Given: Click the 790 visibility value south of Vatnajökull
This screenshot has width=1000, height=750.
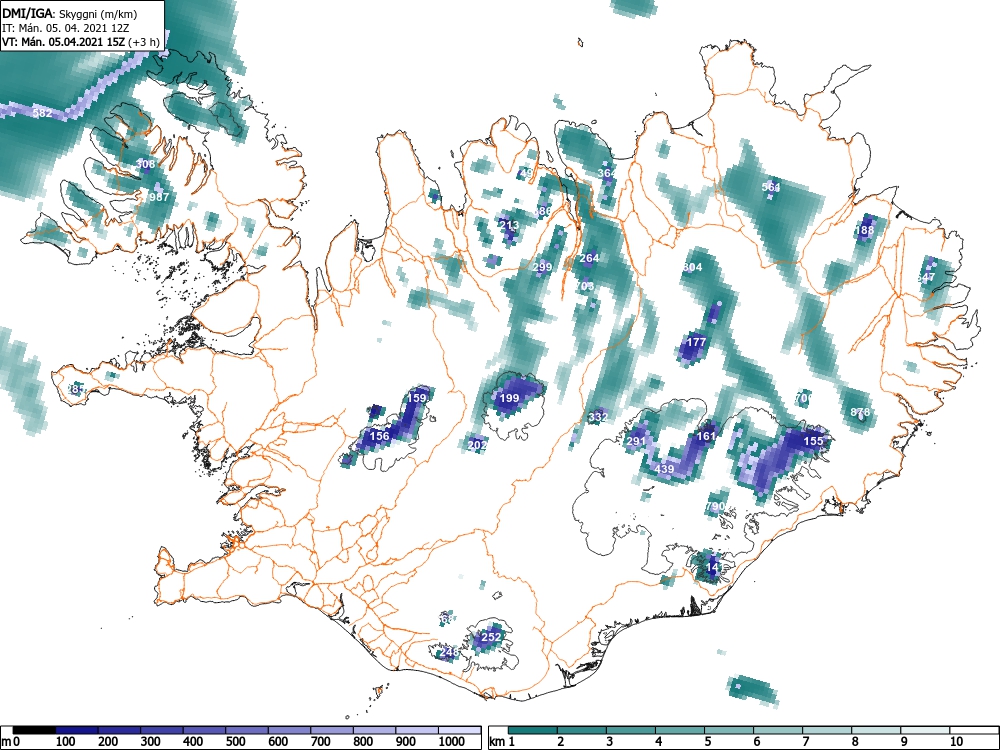Looking at the screenshot, I should click(x=716, y=506).
